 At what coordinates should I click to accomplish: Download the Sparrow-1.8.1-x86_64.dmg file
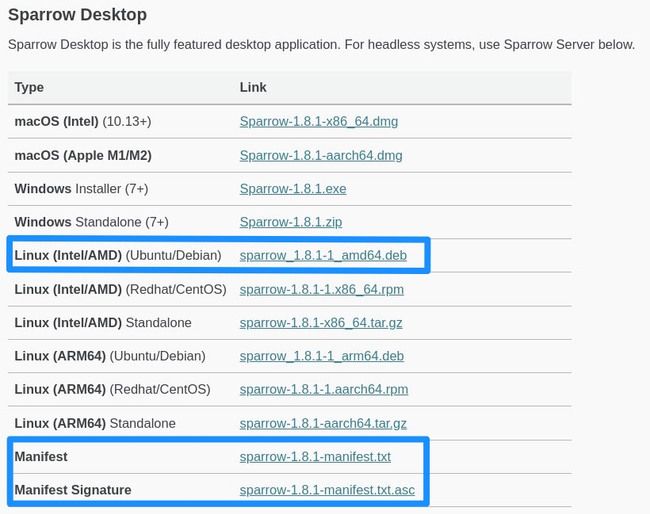click(318, 122)
